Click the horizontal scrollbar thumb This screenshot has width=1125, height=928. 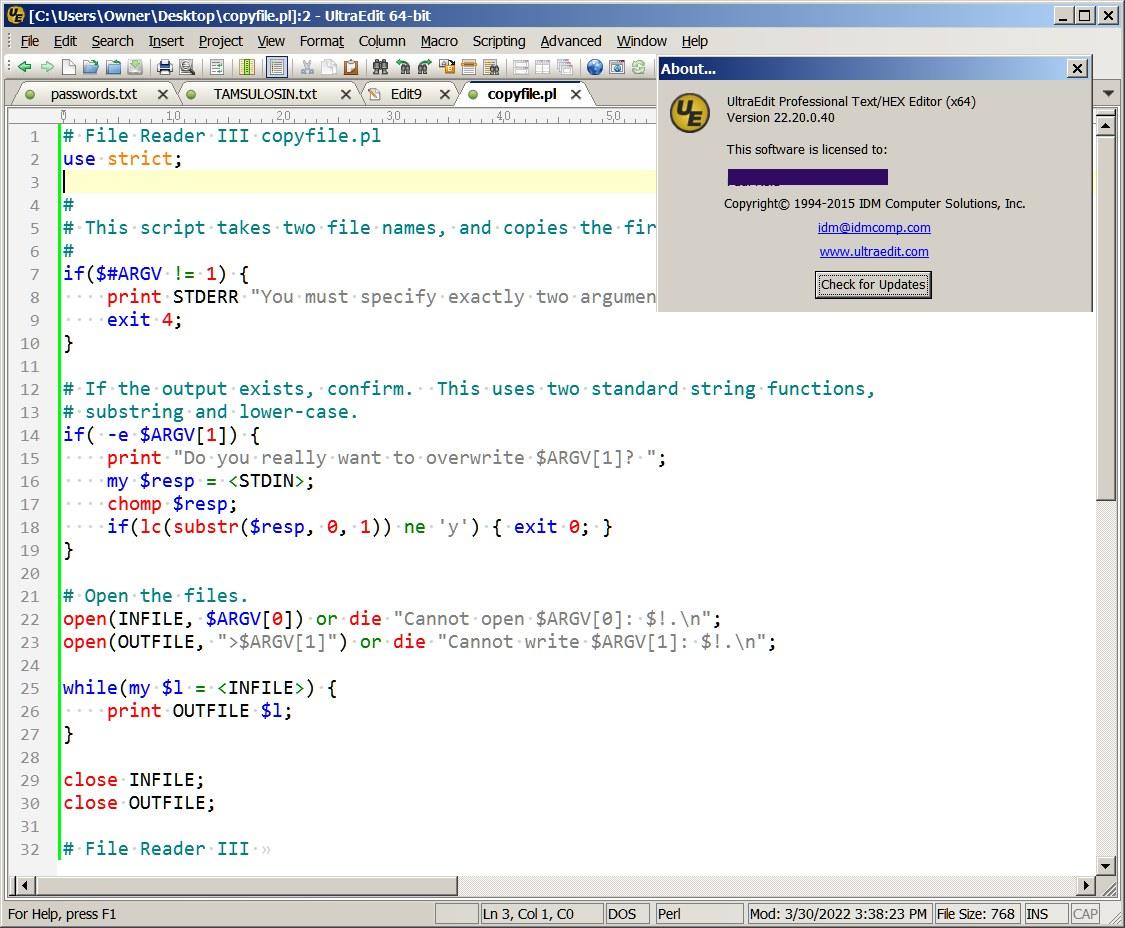248,886
